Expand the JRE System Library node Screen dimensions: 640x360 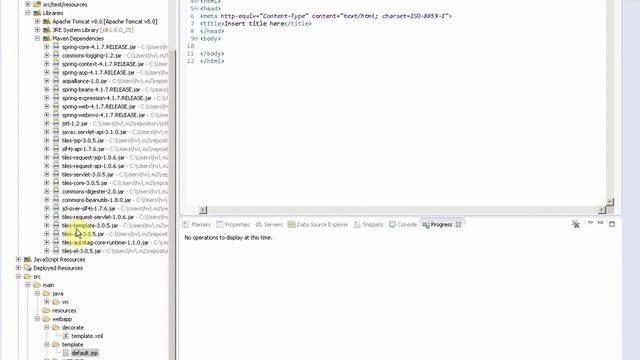click(37, 30)
